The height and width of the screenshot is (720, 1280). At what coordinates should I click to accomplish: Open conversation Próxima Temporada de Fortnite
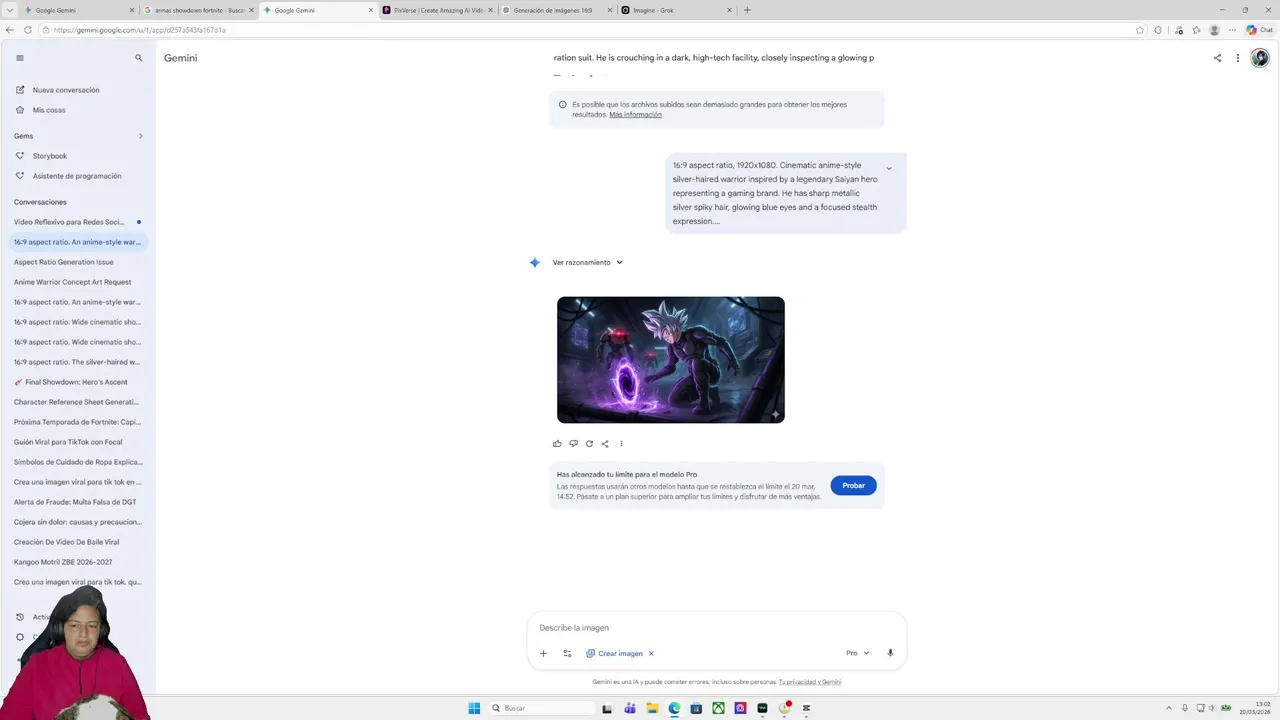[x=77, y=422]
